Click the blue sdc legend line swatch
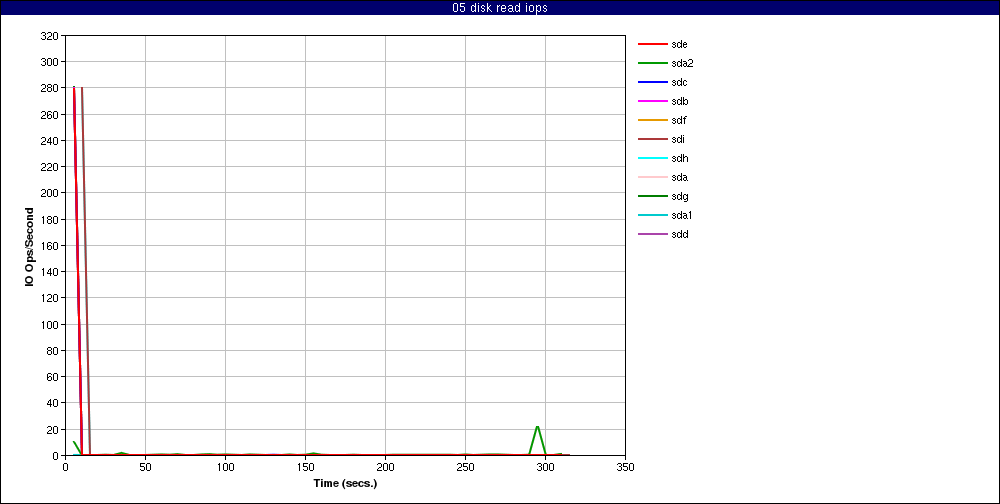The image size is (1000, 504). pyautogui.click(x=652, y=82)
